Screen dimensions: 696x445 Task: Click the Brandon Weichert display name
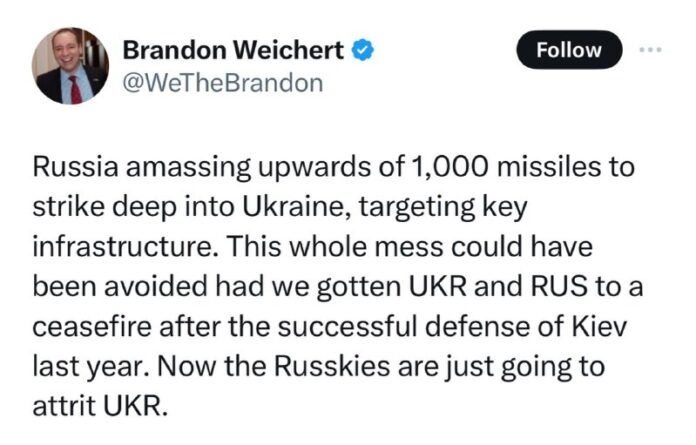click(232, 49)
